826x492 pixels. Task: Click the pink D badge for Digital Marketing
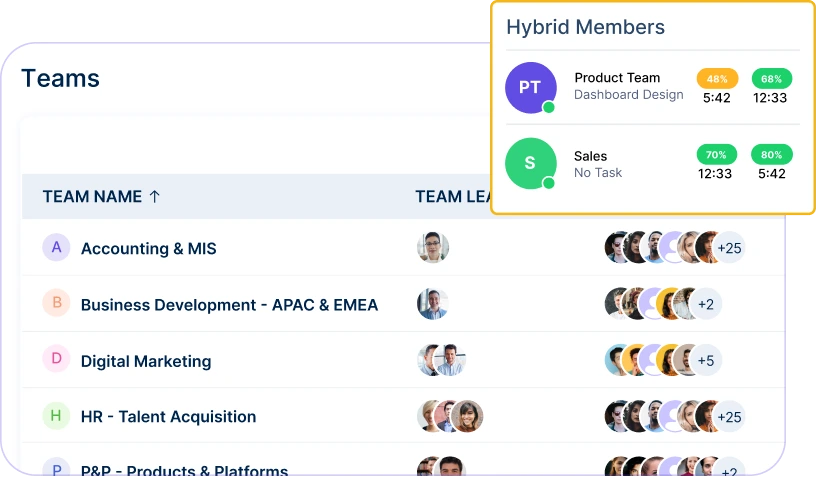point(56,359)
